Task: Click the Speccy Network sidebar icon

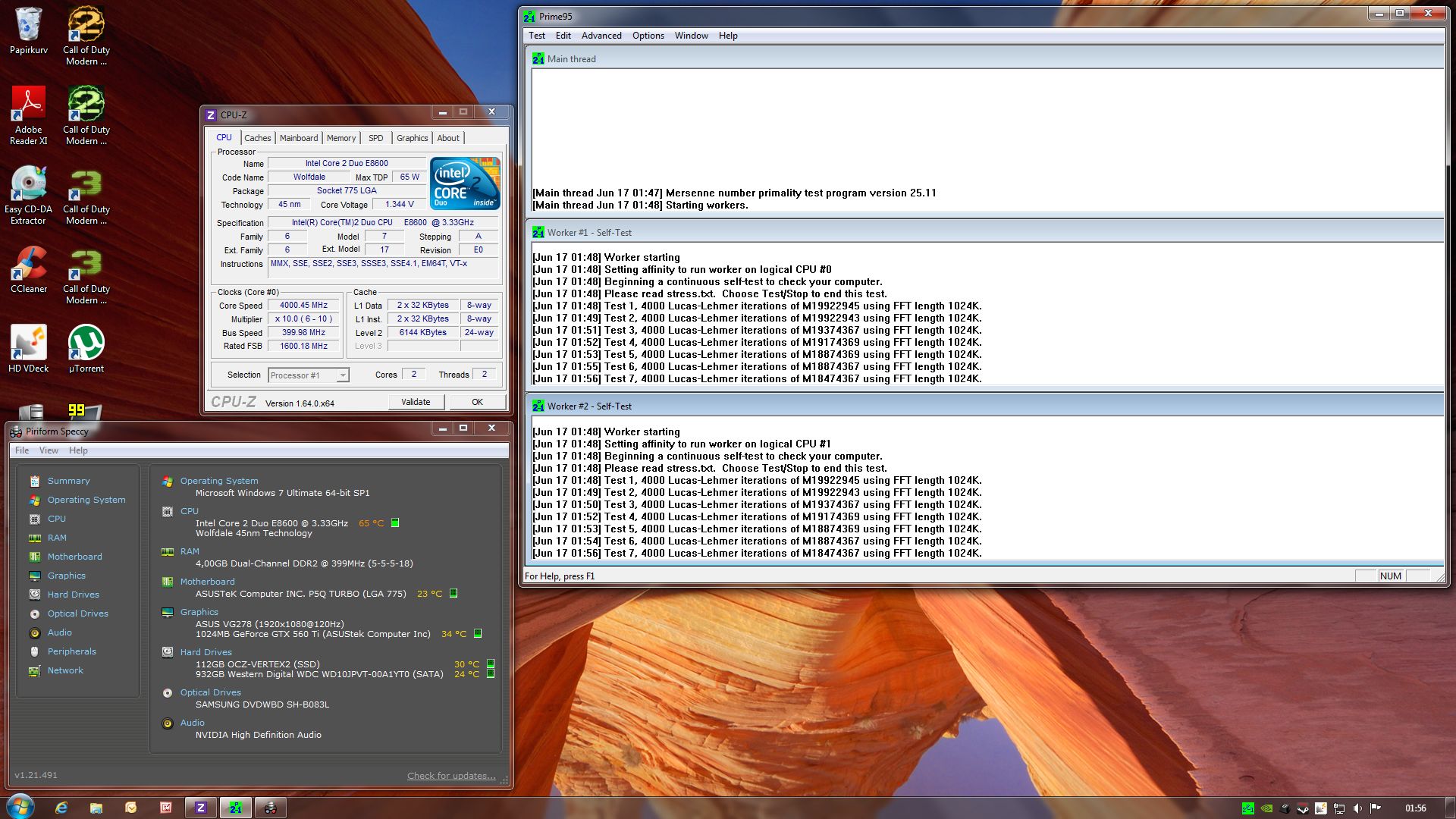Action: (35, 670)
